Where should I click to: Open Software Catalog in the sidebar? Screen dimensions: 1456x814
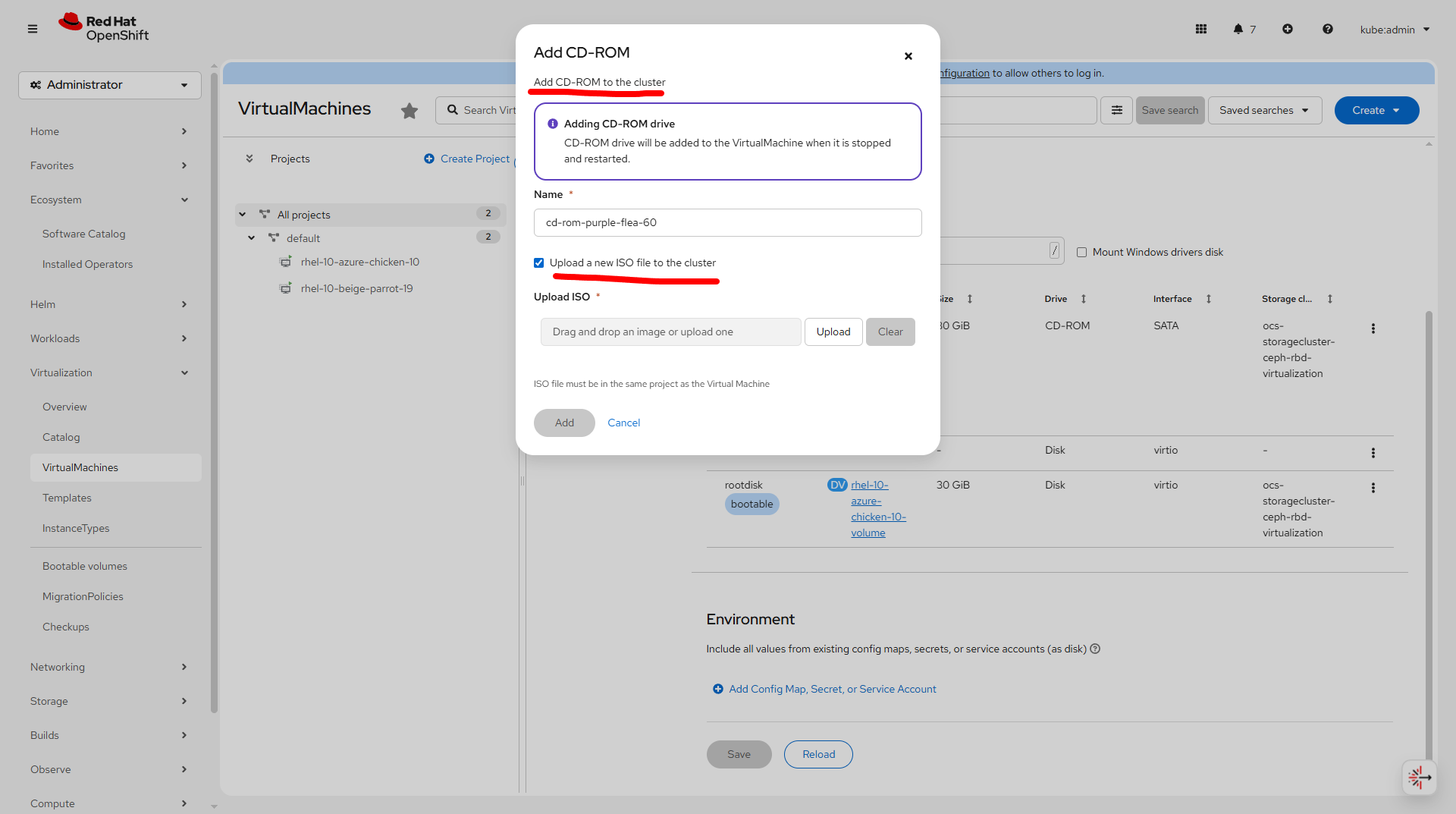click(84, 234)
